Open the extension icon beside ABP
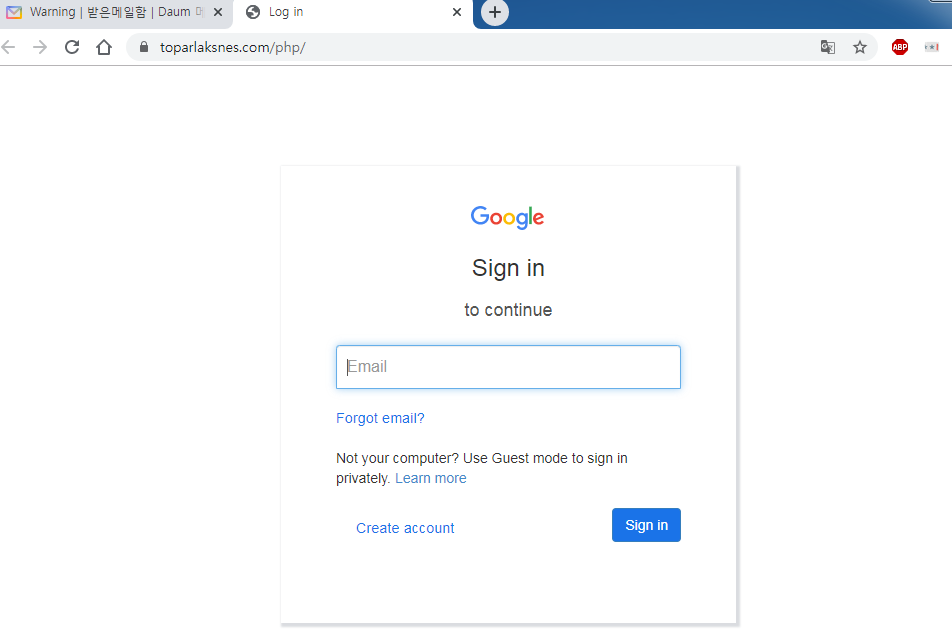The image size is (952, 643). 931,47
